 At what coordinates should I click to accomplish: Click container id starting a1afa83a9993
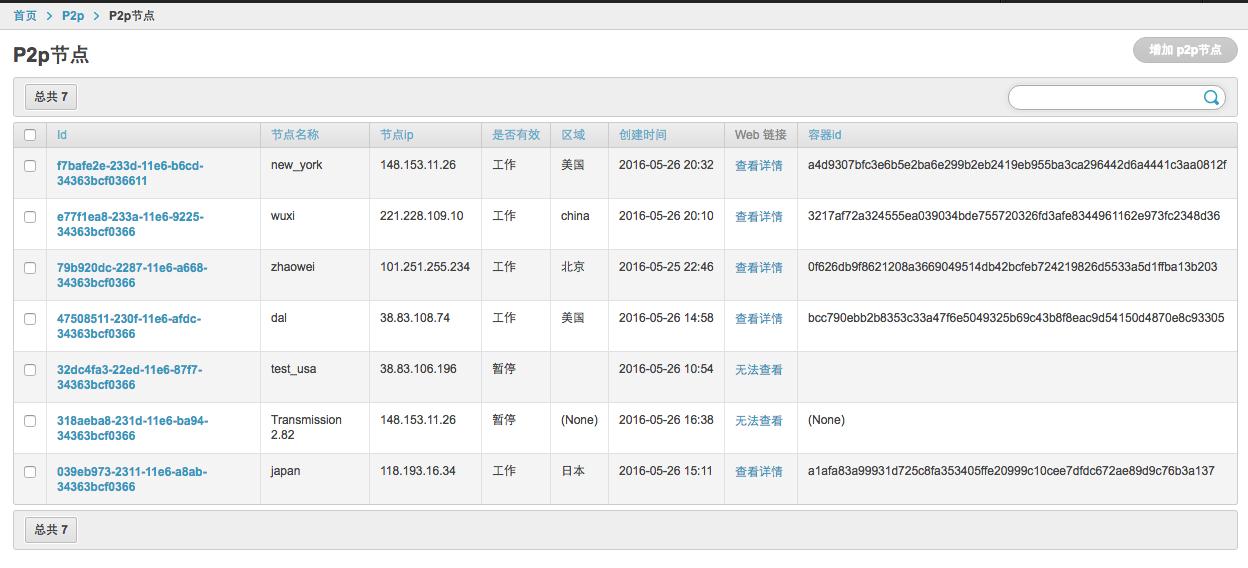1011,471
